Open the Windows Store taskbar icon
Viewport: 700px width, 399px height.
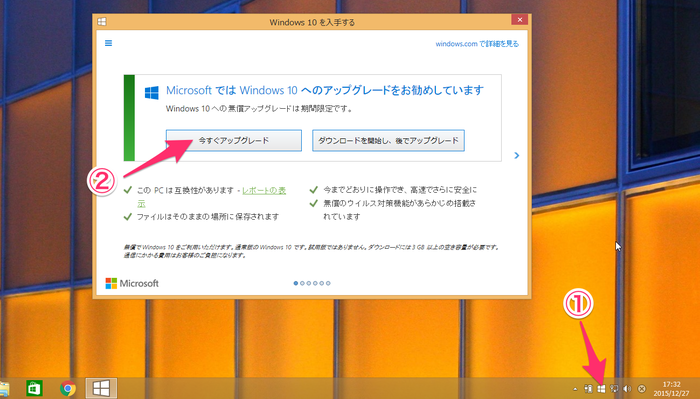tap(34, 389)
